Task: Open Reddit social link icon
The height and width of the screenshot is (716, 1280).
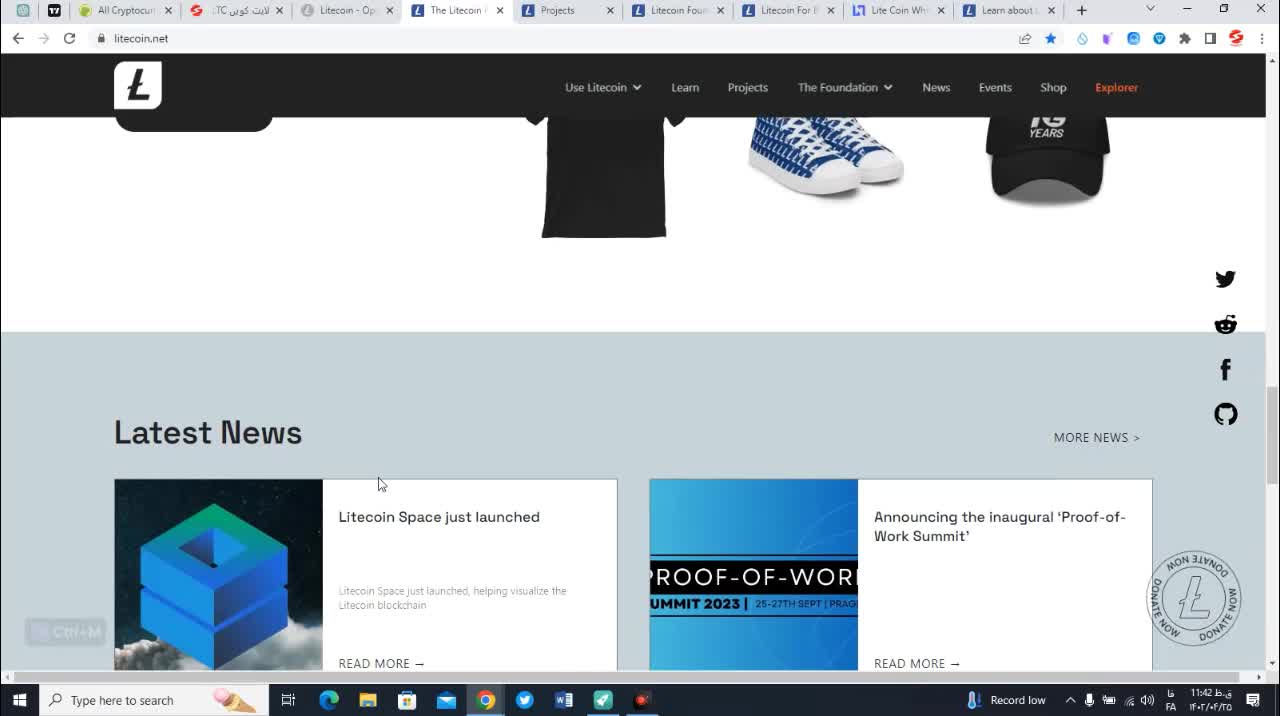Action: (x=1225, y=324)
